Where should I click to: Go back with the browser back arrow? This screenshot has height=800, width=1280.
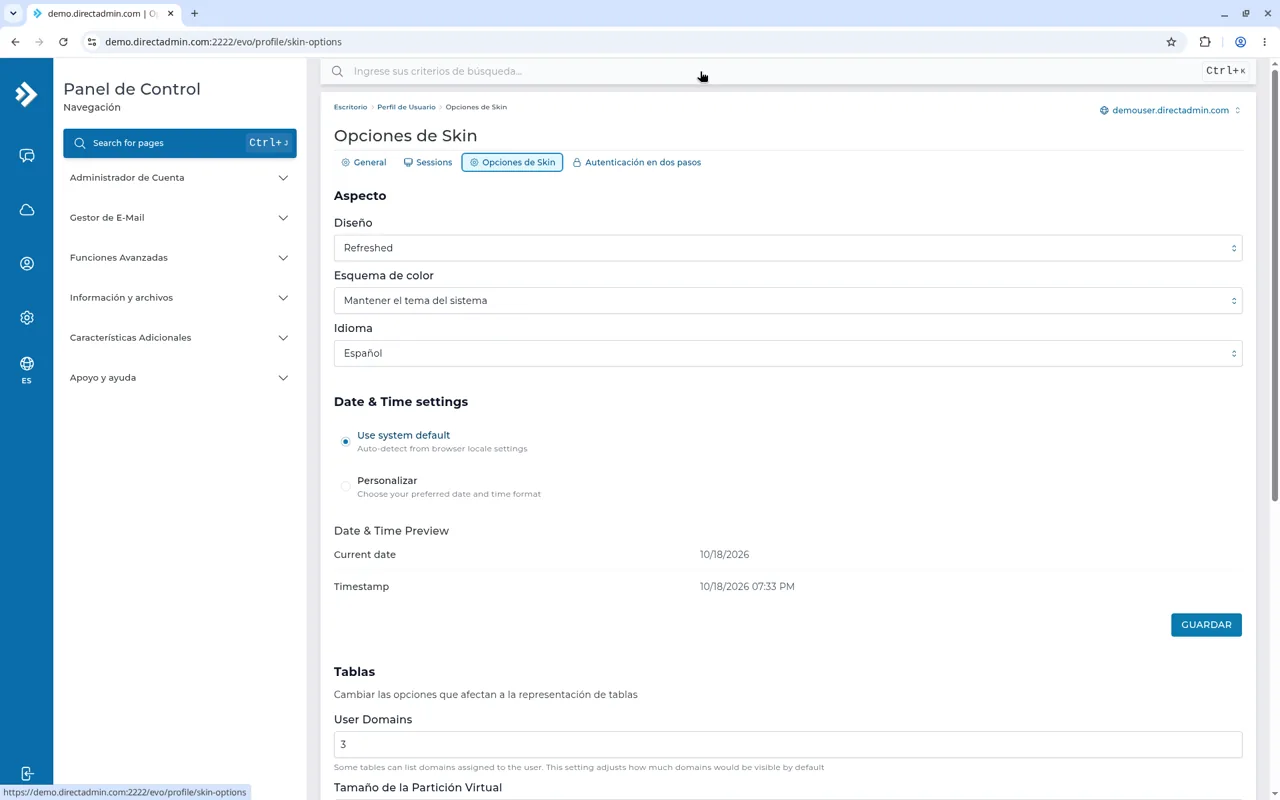click(15, 42)
